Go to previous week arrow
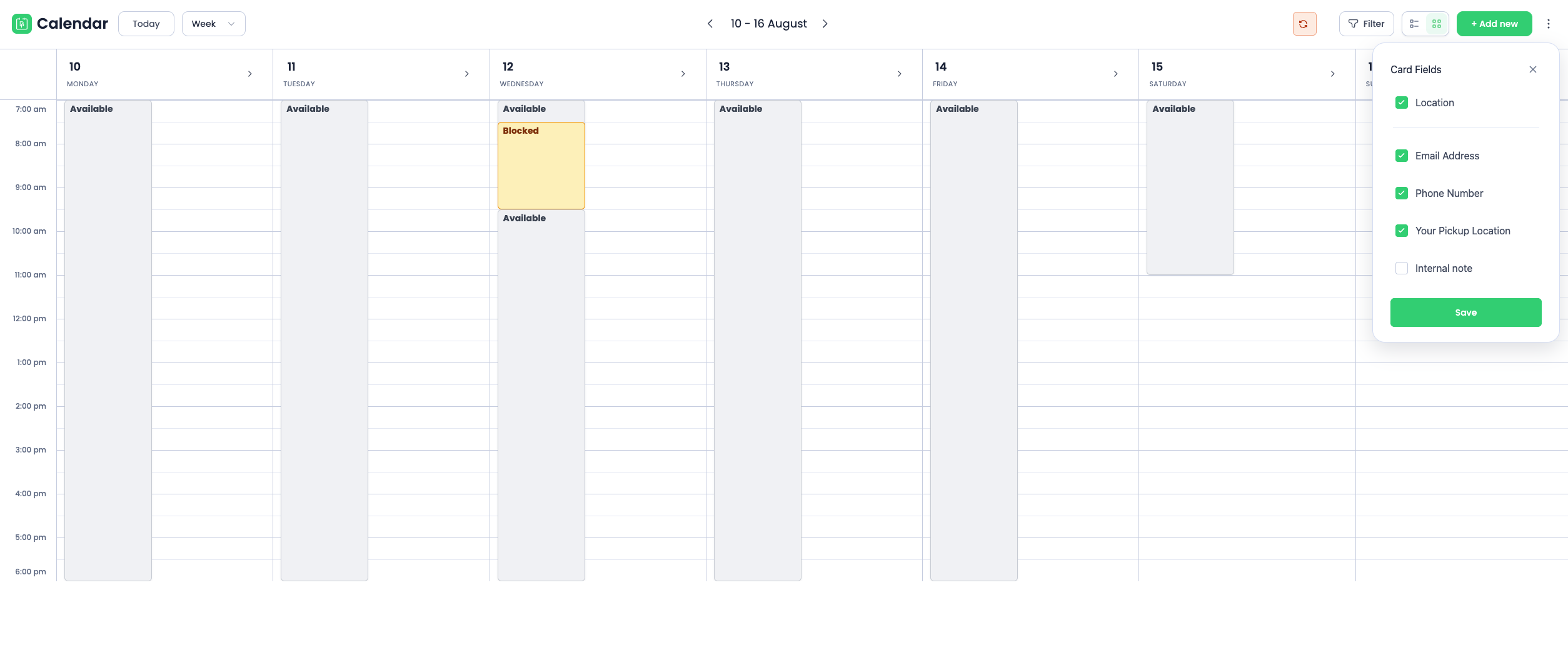 click(710, 24)
